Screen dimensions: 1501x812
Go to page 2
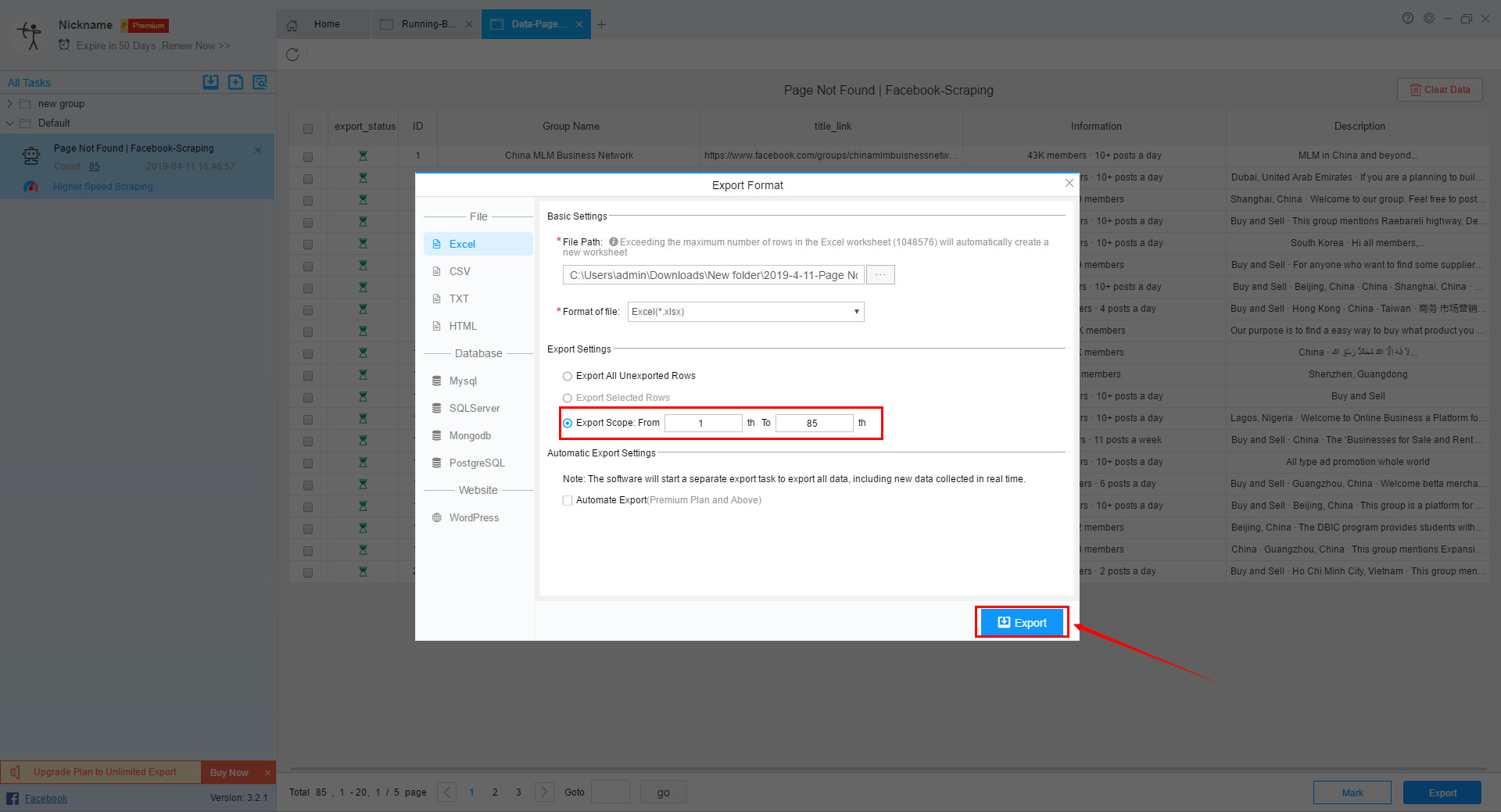tap(495, 792)
